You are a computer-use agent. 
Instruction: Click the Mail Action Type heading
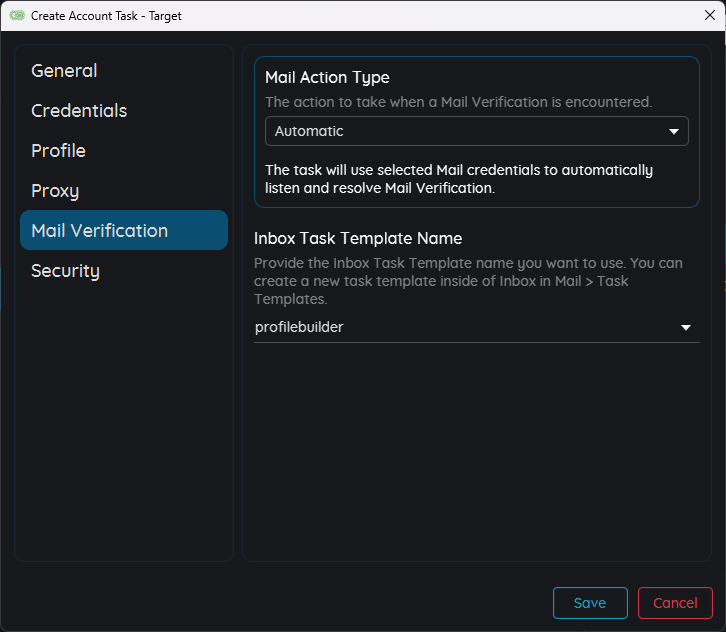coord(327,77)
